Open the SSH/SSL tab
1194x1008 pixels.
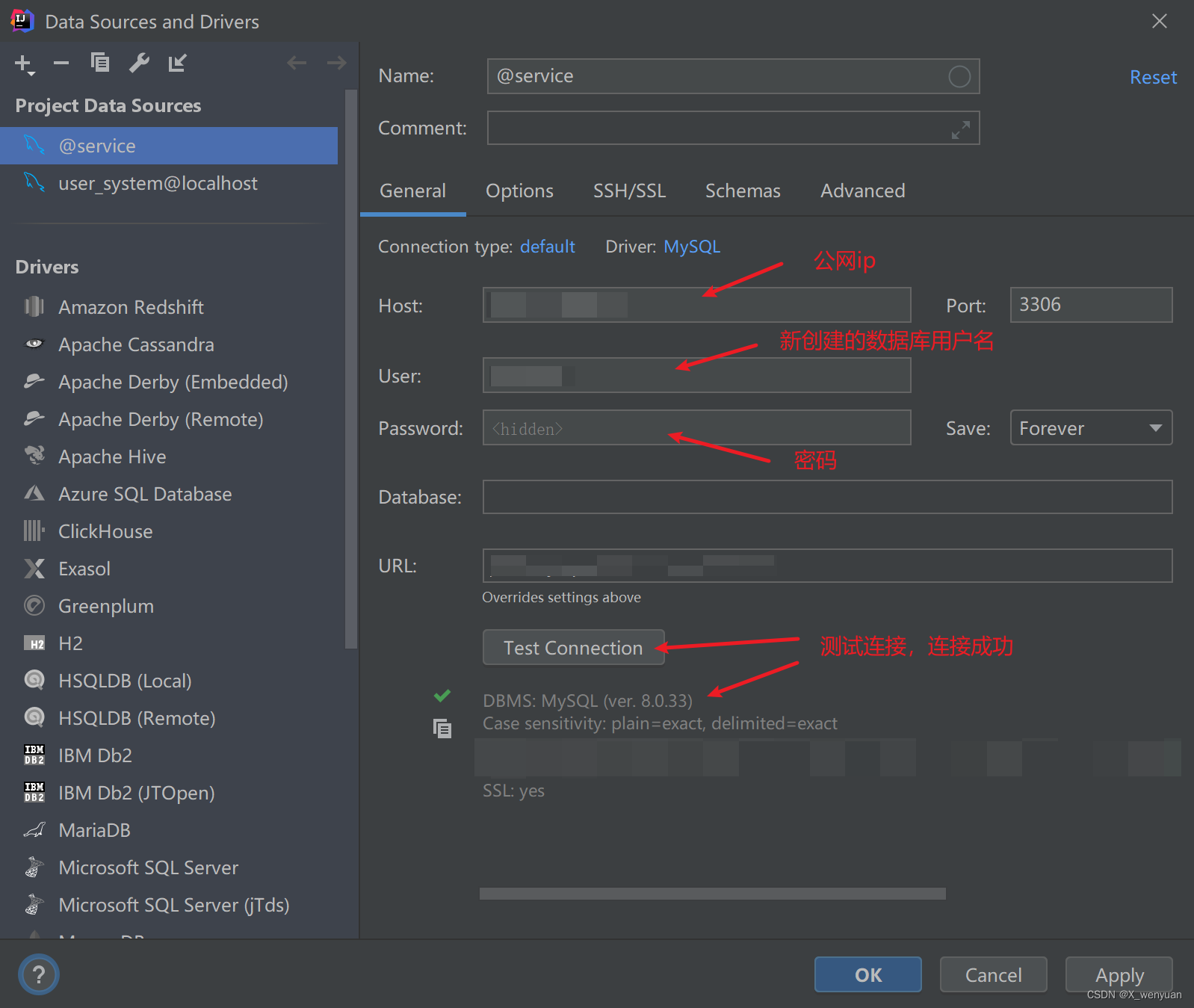pos(629,191)
